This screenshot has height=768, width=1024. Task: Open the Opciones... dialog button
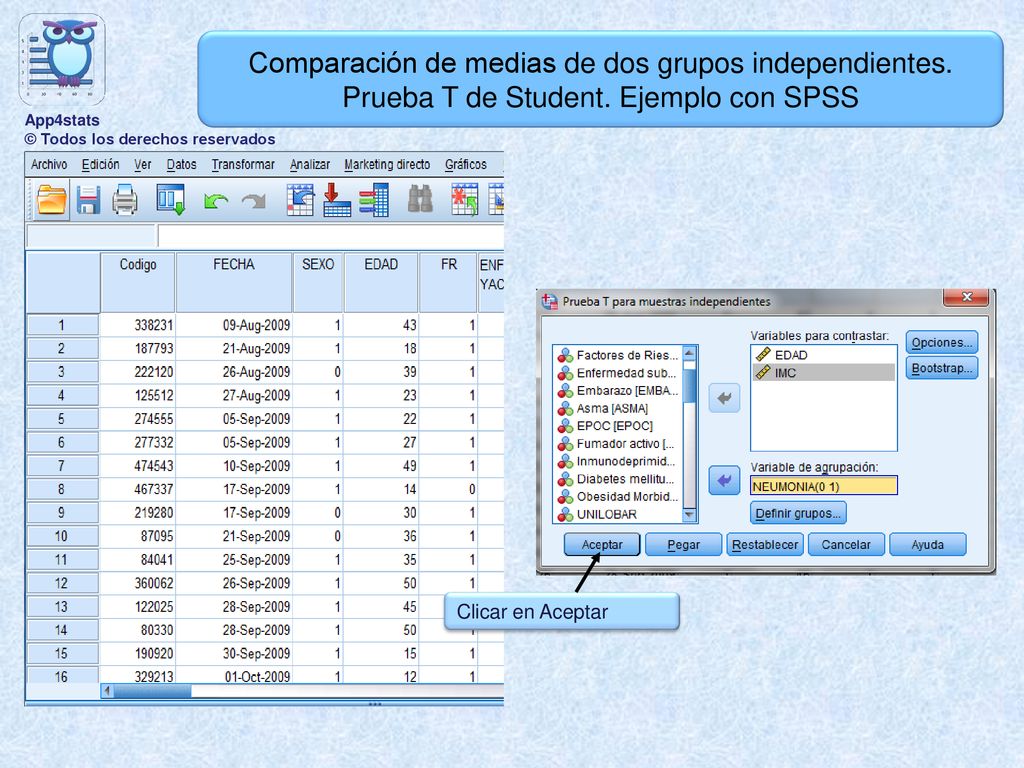coord(942,342)
